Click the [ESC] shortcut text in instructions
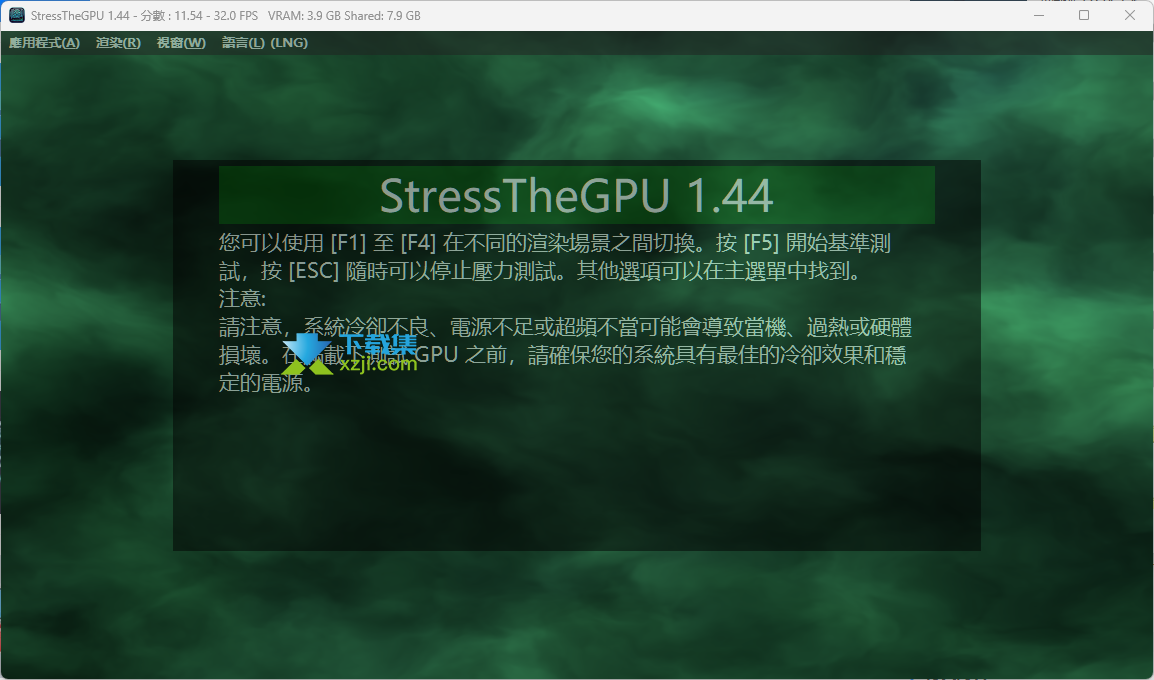1154x680 pixels. (313, 271)
